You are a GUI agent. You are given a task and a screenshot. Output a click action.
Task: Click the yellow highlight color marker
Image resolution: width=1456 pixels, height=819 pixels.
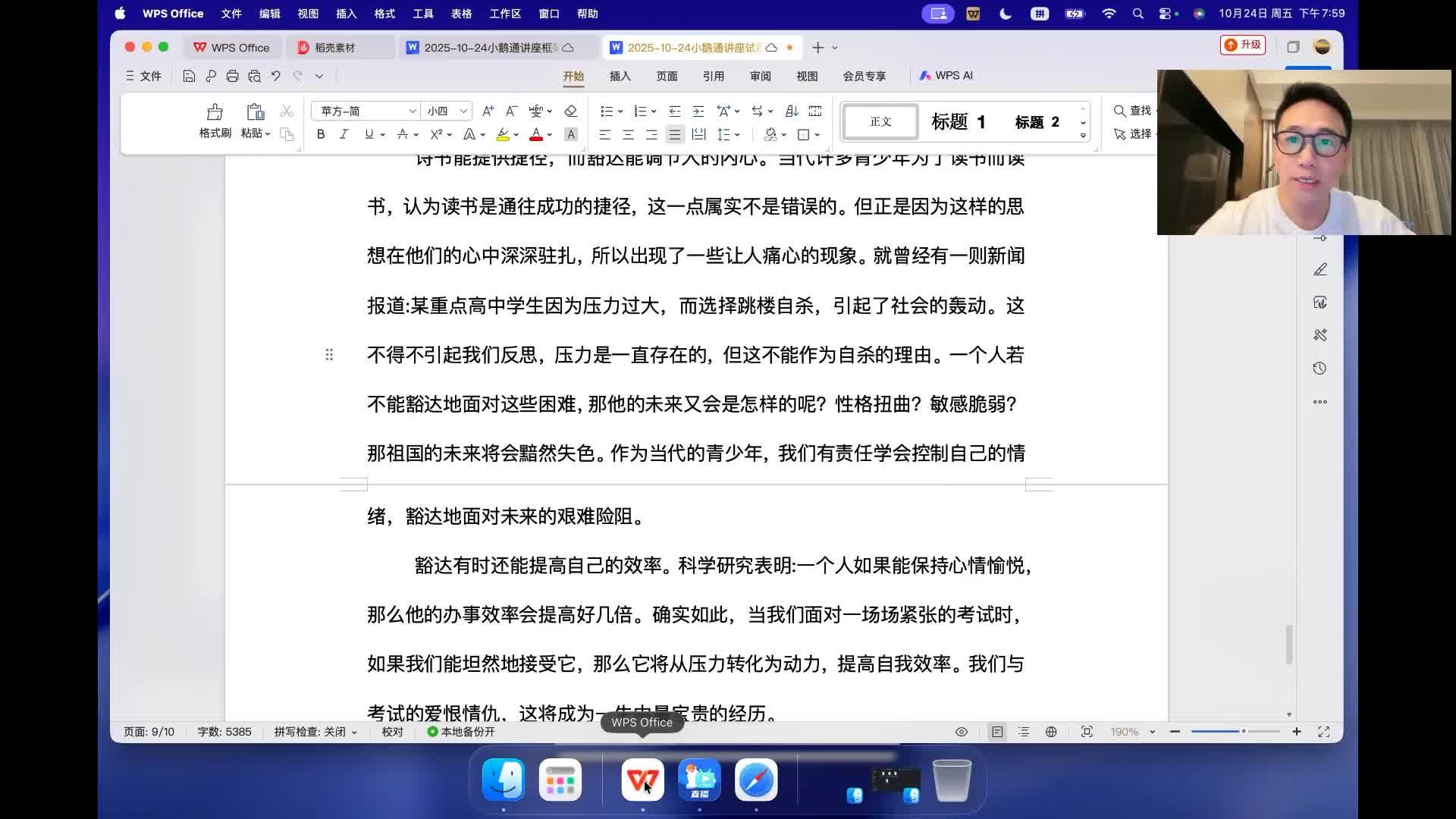(502, 134)
